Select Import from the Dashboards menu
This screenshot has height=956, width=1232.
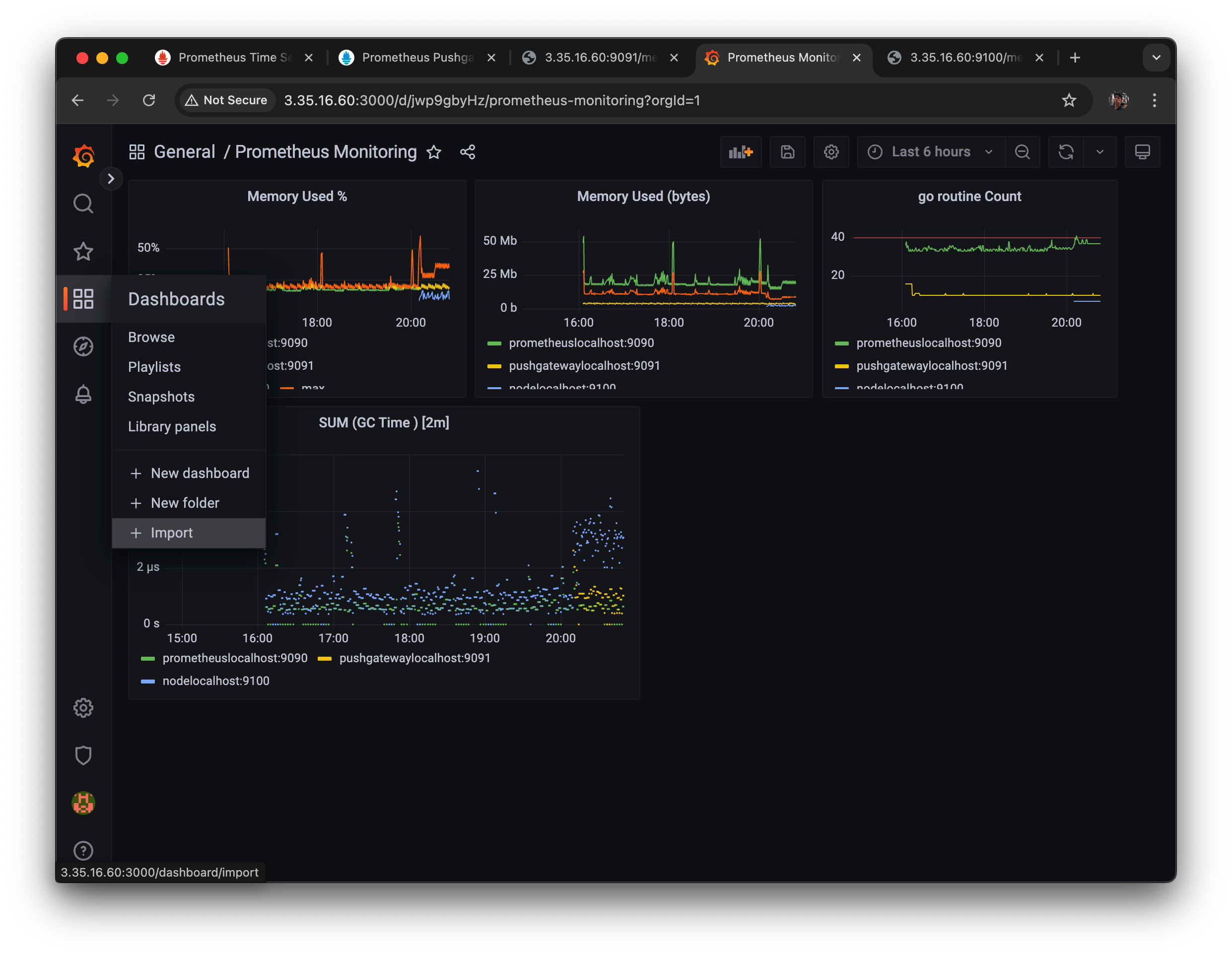coord(171,533)
